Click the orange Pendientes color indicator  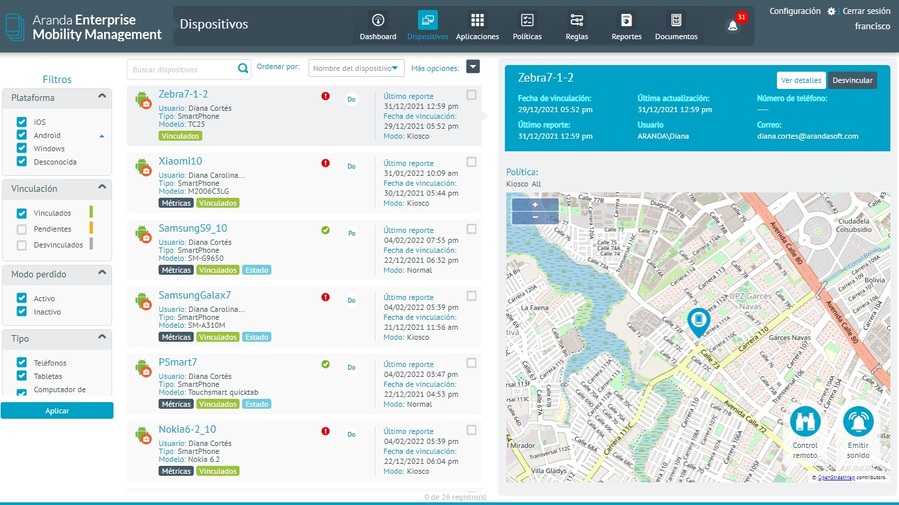pos(91,228)
